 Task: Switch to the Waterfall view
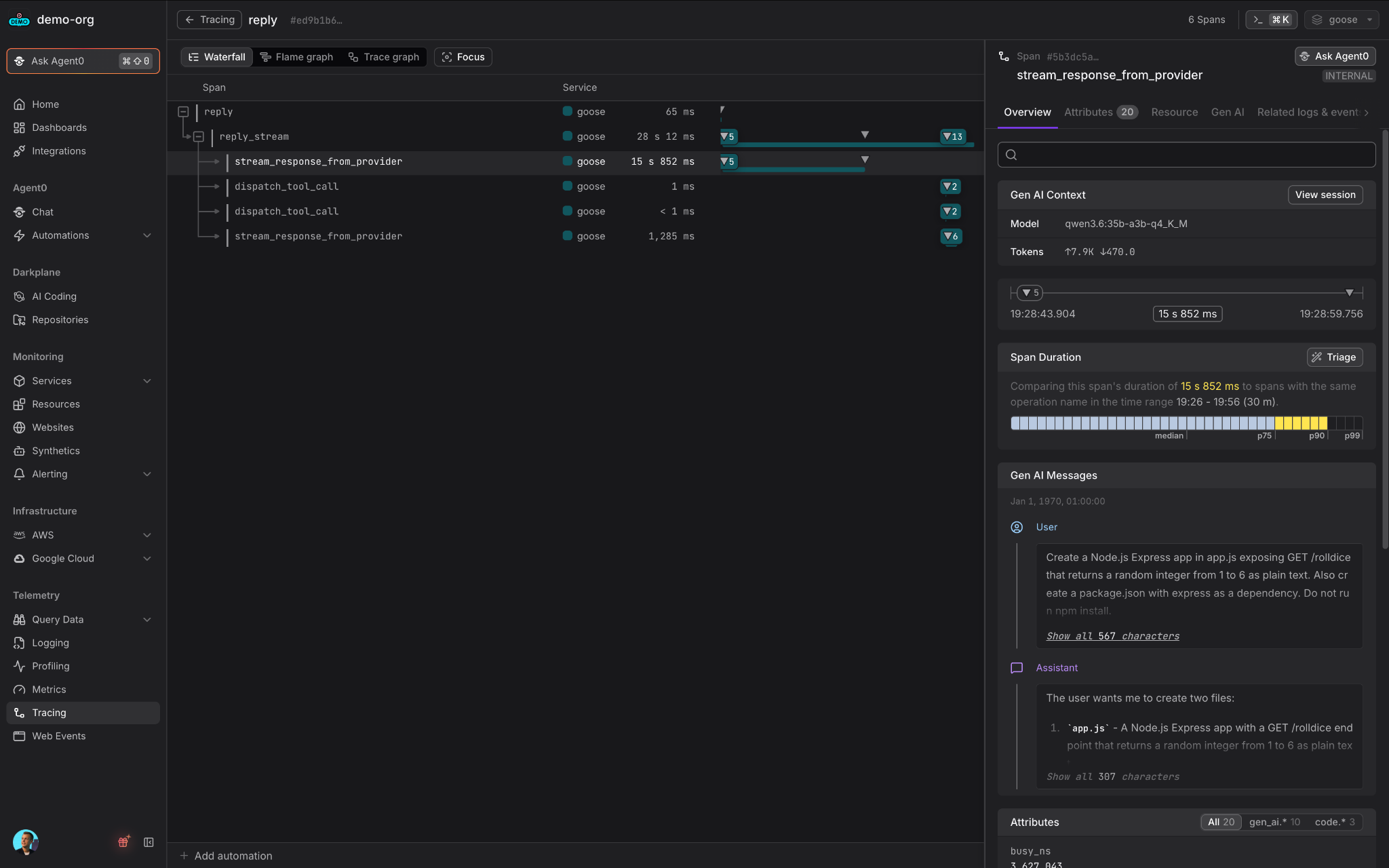tap(217, 57)
